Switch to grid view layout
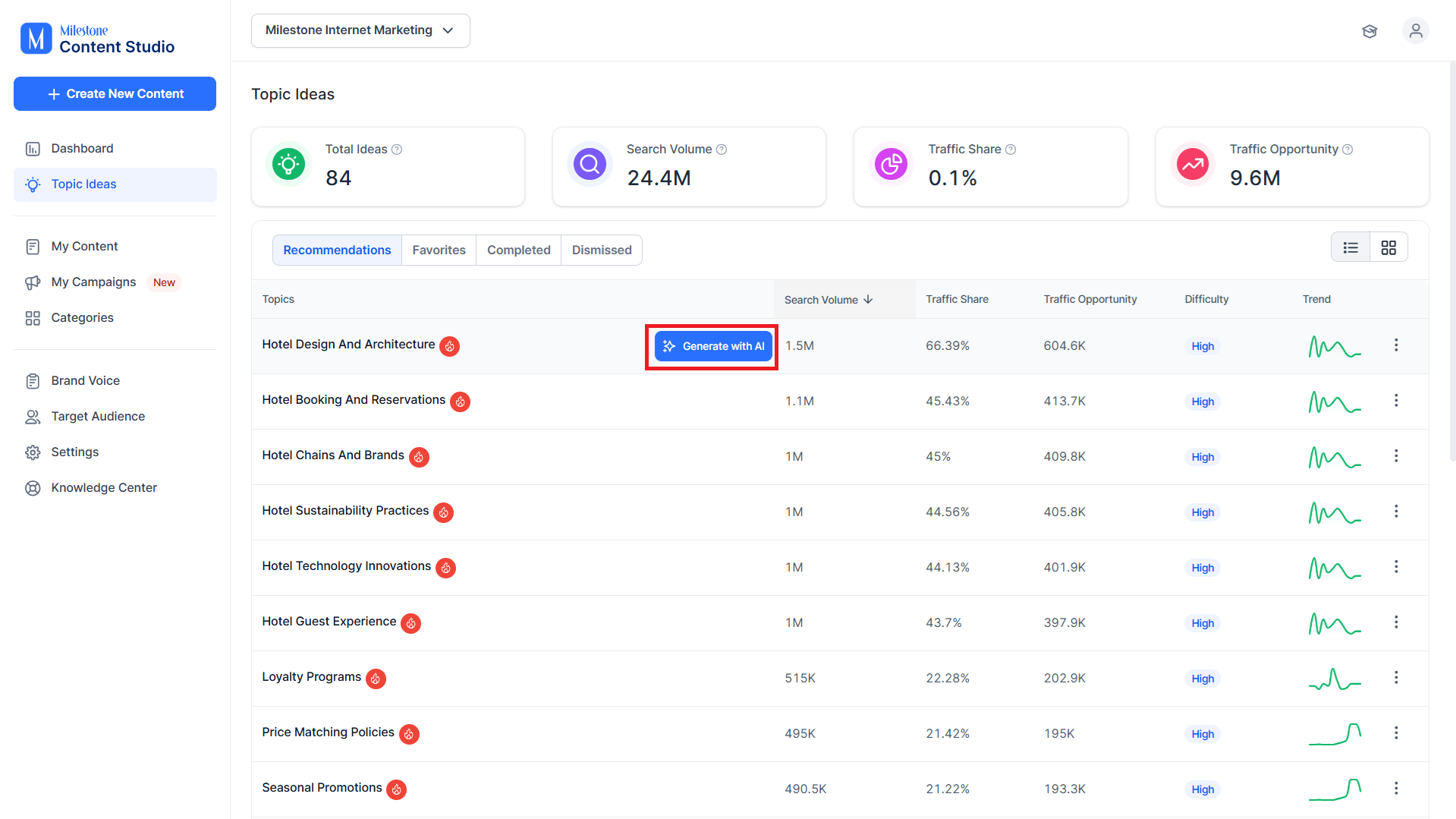 1388,247
